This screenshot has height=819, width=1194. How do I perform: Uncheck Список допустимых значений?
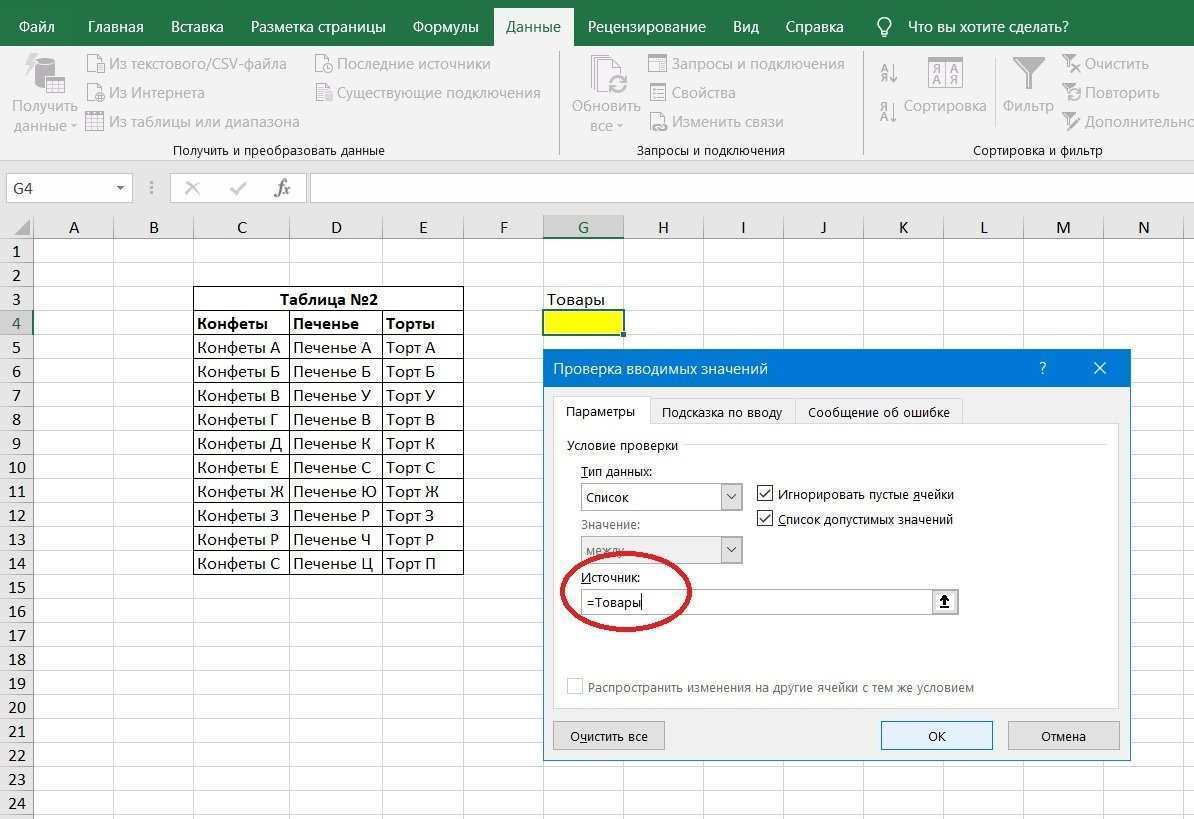pyautogui.click(x=765, y=519)
